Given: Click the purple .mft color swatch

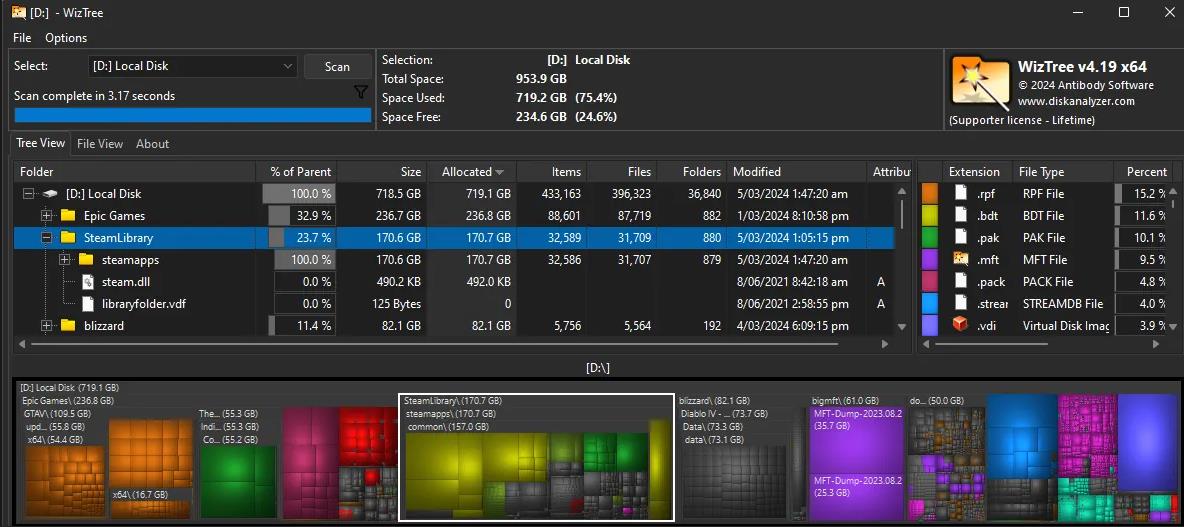Looking at the screenshot, I should [x=930, y=259].
